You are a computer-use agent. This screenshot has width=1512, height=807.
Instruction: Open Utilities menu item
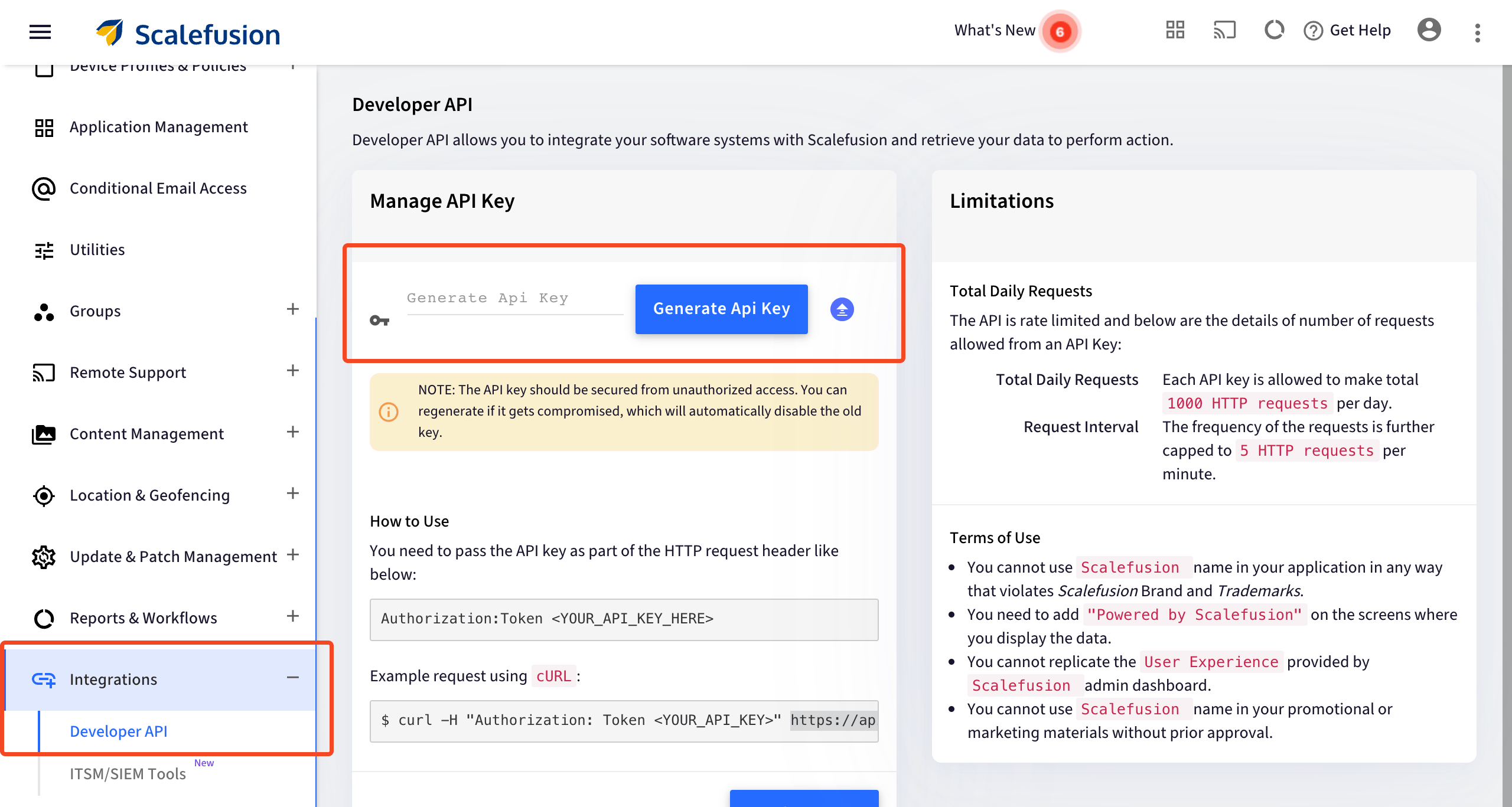click(x=158, y=250)
